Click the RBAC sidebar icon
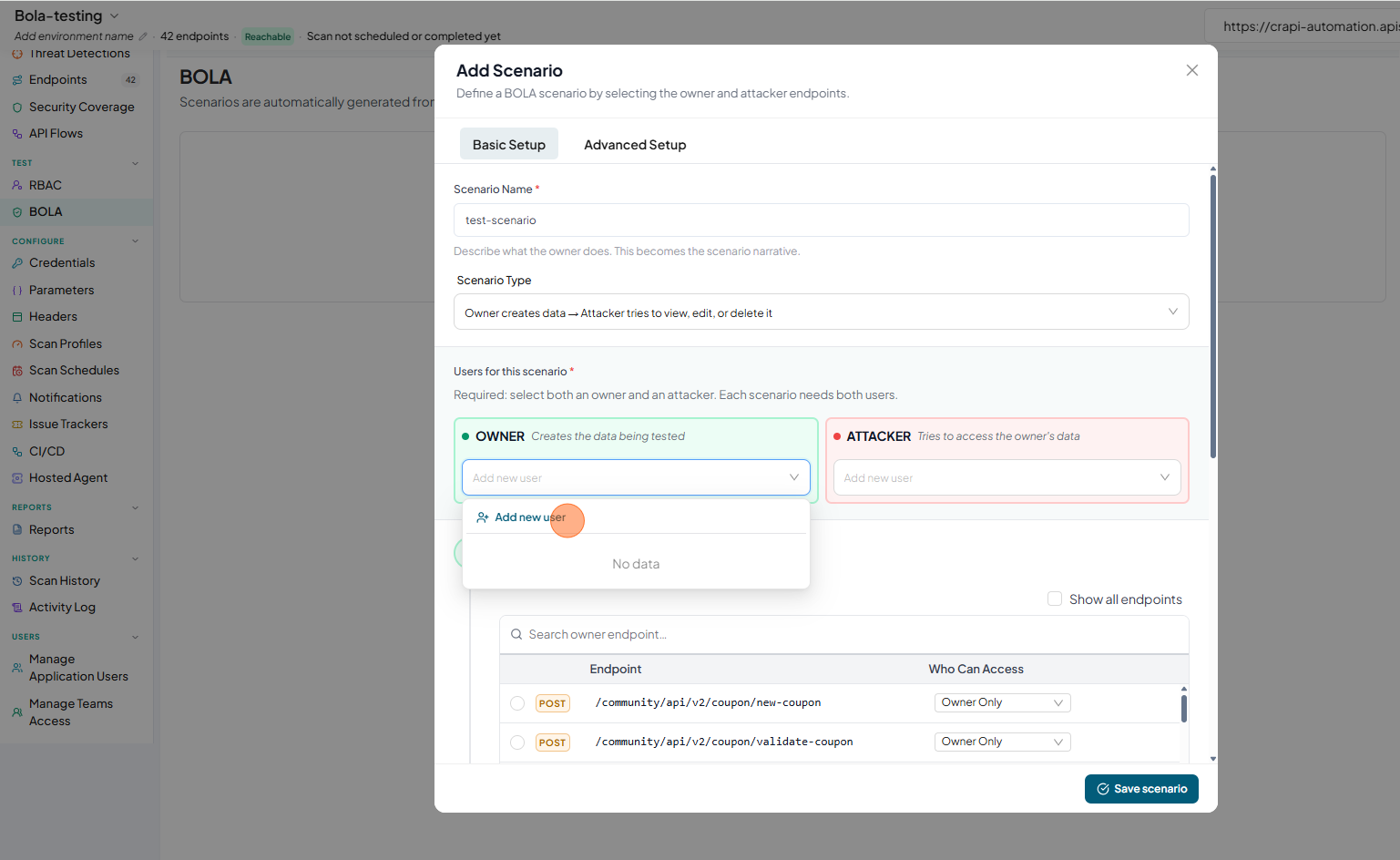The height and width of the screenshot is (860, 1400). [17, 186]
